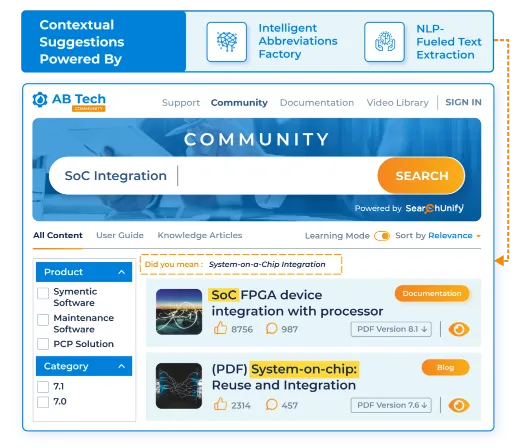Select the 7.1 category checkbox

(x=43, y=386)
